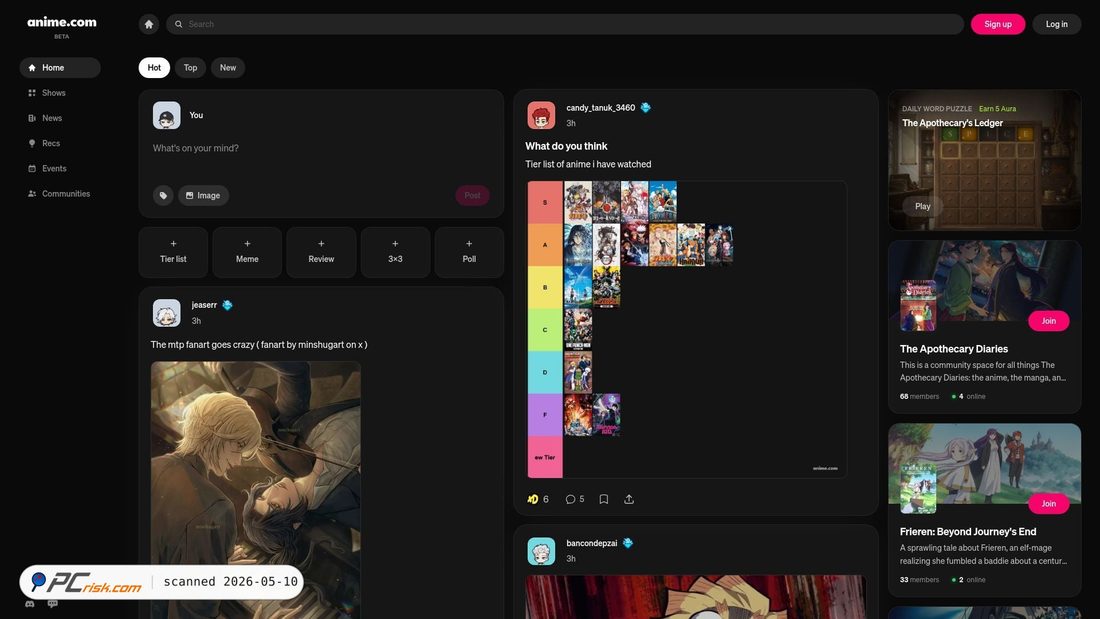This screenshot has width=1100, height=619.
Task: Open candy_tanuk_3460's avatar
Action: tap(541, 116)
